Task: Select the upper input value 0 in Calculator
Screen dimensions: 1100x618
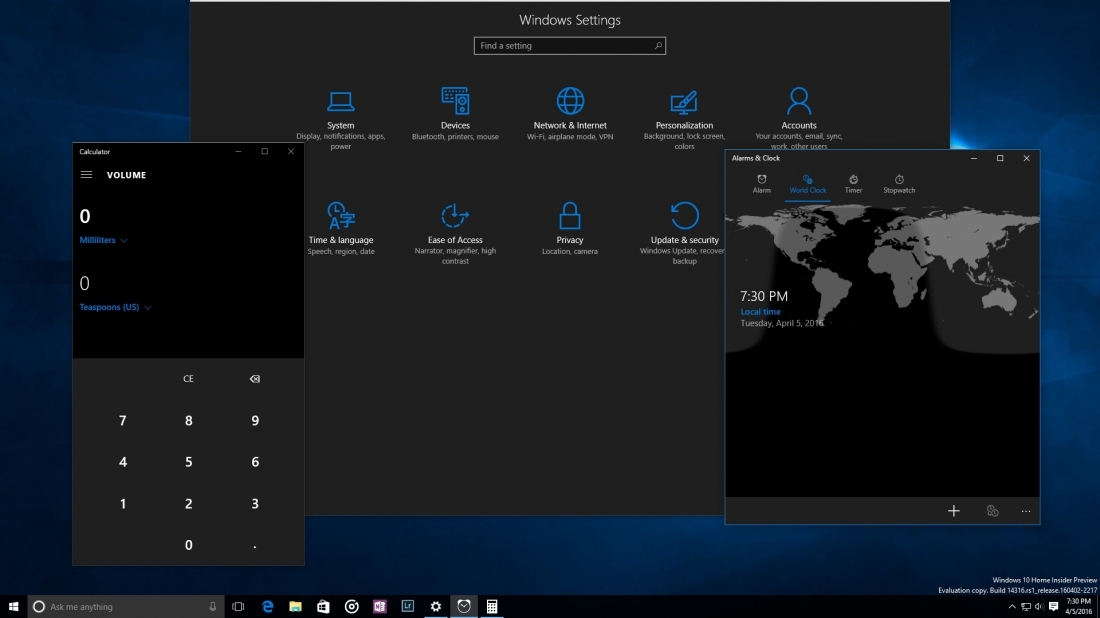Action: 85,216
